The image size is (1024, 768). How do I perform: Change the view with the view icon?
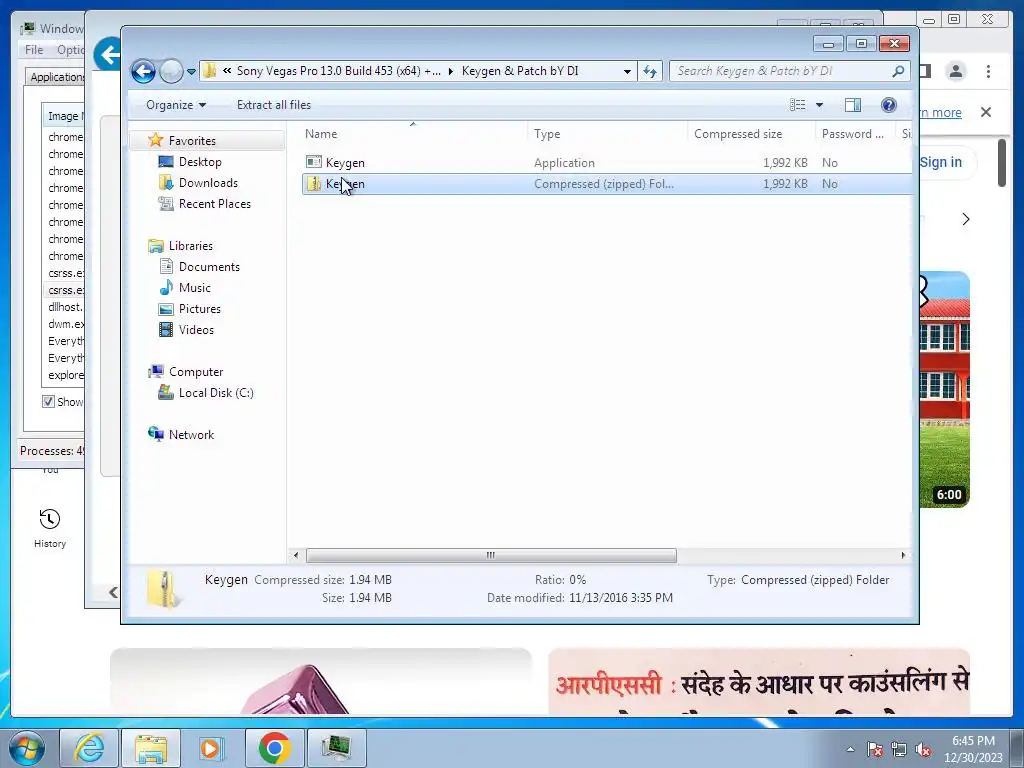pyautogui.click(x=797, y=105)
